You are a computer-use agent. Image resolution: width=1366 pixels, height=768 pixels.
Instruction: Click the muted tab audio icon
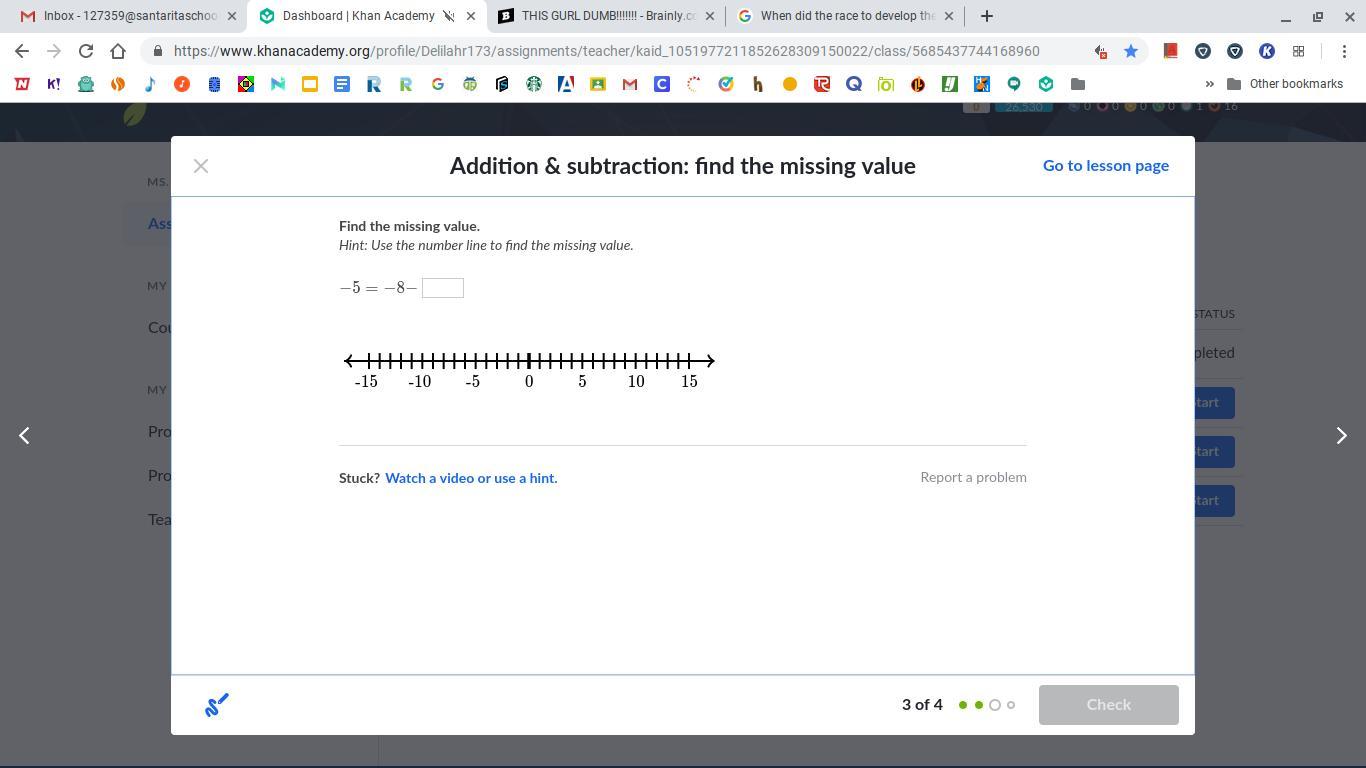(x=449, y=16)
